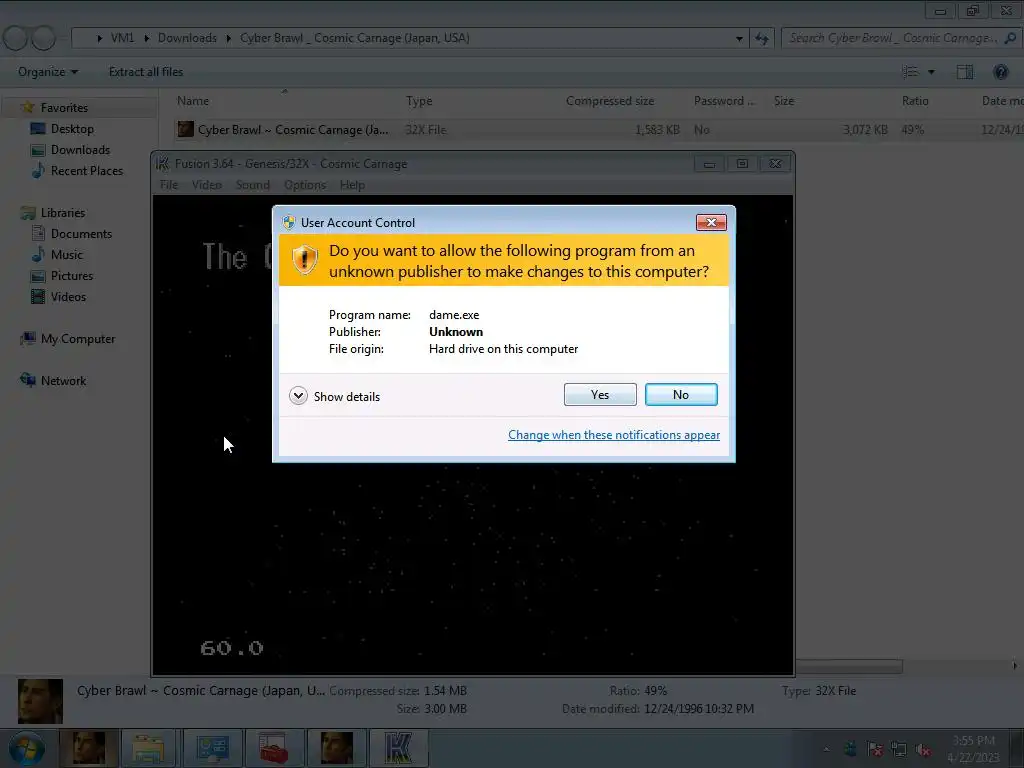
Task: Open Change when these notifications appear link
Action: tap(614, 435)
